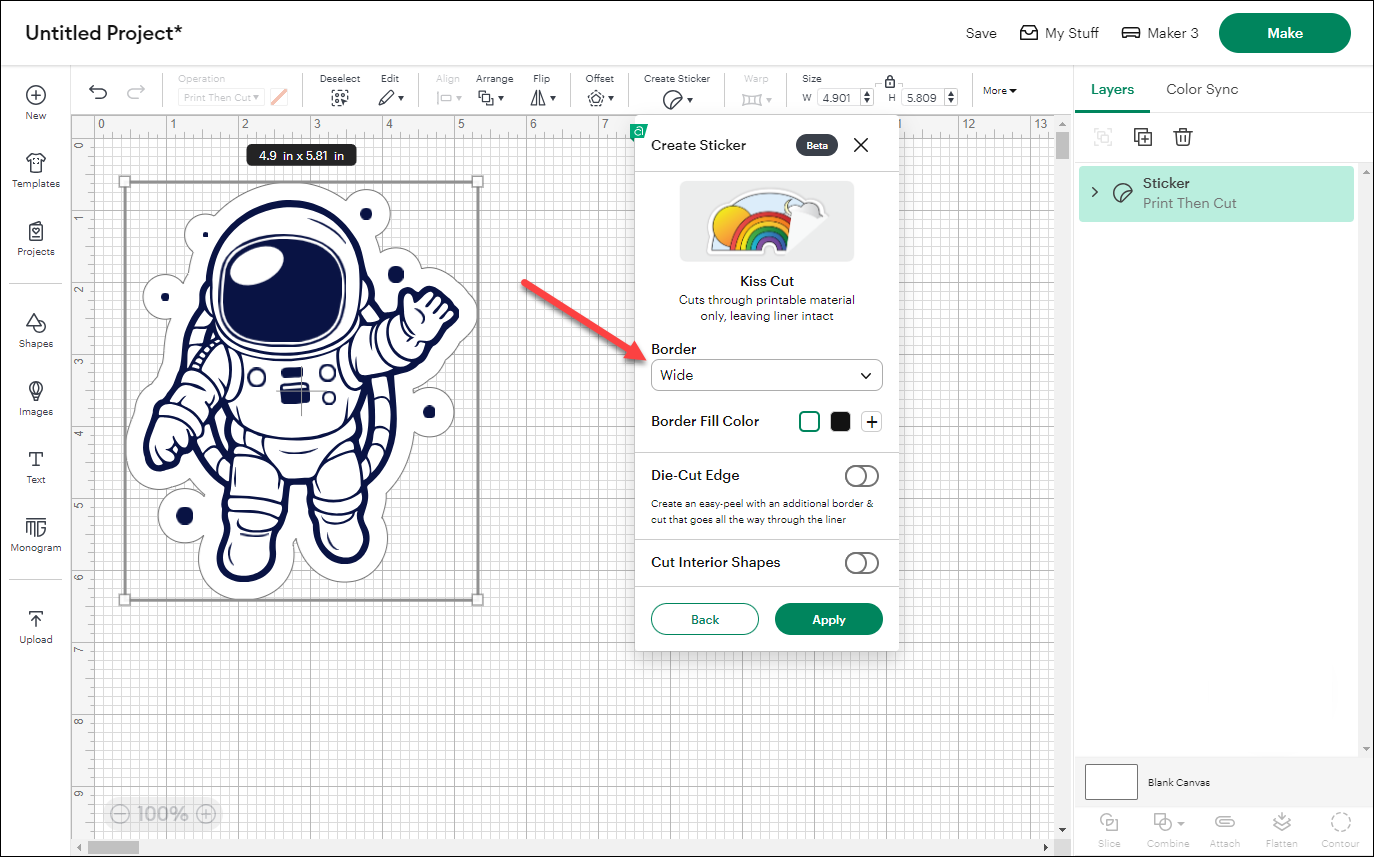Toggle the size aspect ratio lock

coord(889,81)
